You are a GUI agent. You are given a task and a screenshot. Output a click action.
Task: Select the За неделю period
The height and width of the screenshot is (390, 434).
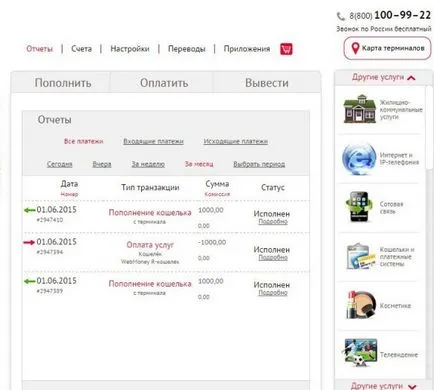(x=148, y=164)
